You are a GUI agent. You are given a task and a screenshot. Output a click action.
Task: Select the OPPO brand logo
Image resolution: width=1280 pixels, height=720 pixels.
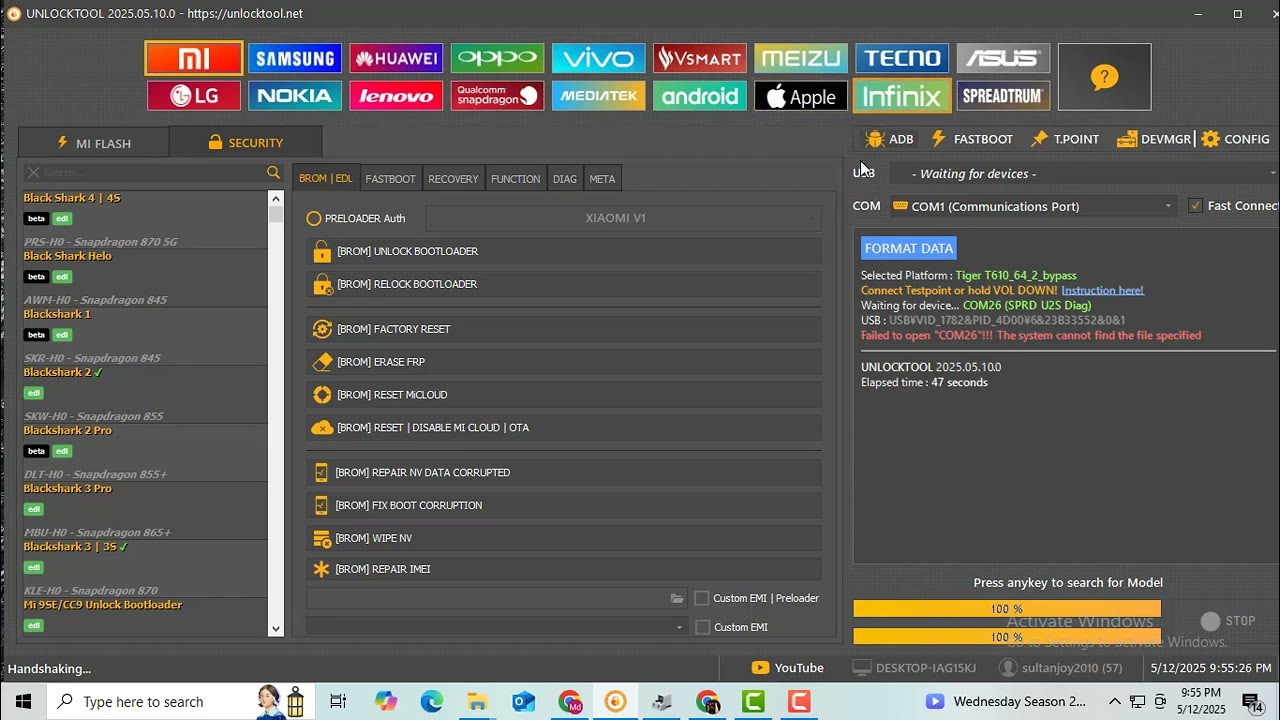[x=497, y=58]
